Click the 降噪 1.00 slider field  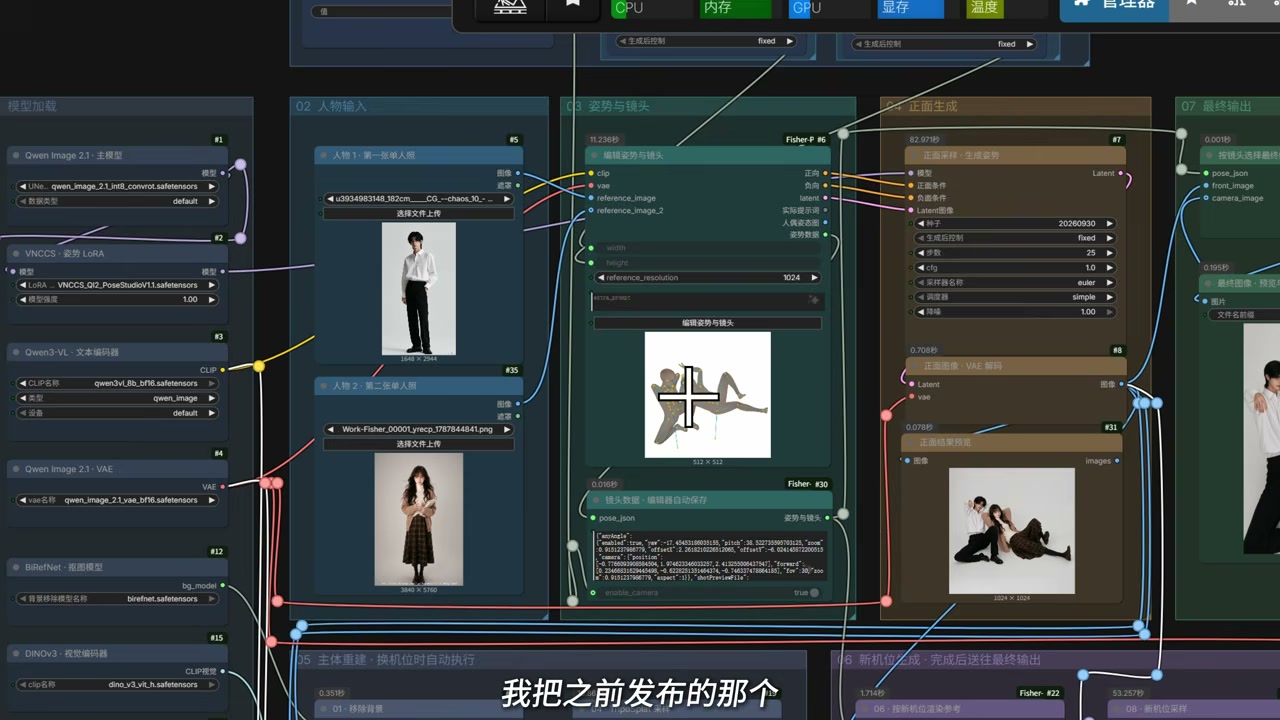(1015, 312)
